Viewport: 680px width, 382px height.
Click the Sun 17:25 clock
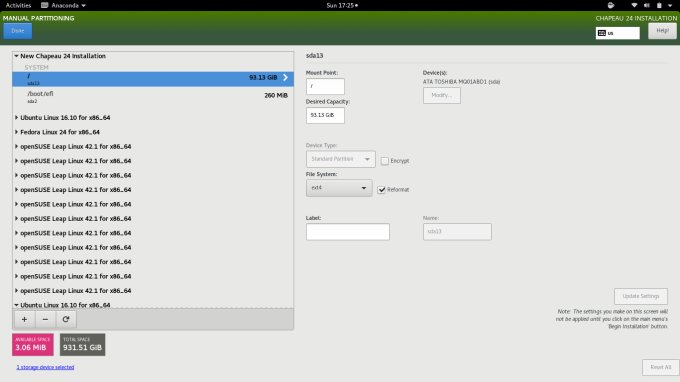click(x=342, y=5)
